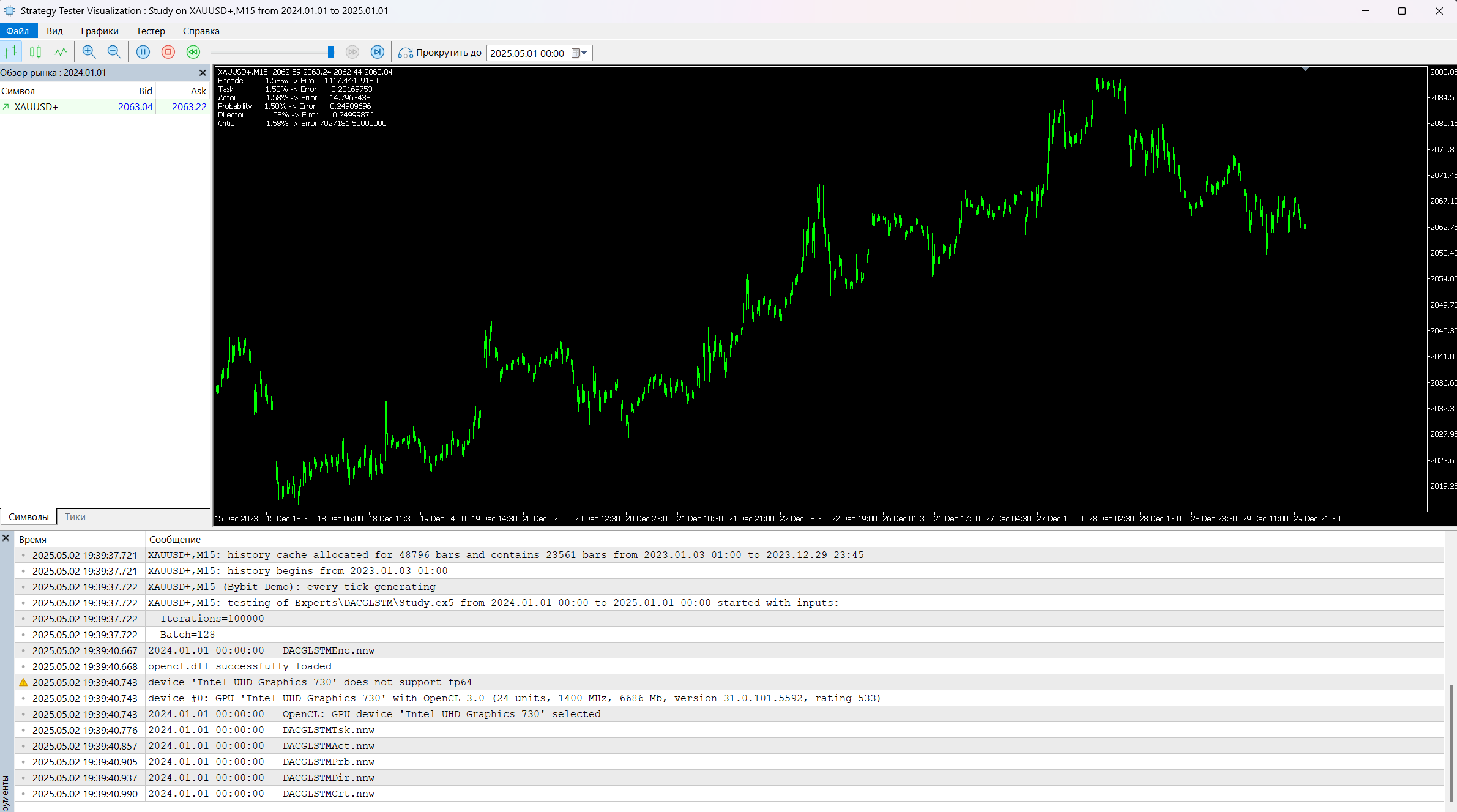Select the 'every tick generating' log row
This screenshot has height=812, width=1457.
click(x=729, y=587)
